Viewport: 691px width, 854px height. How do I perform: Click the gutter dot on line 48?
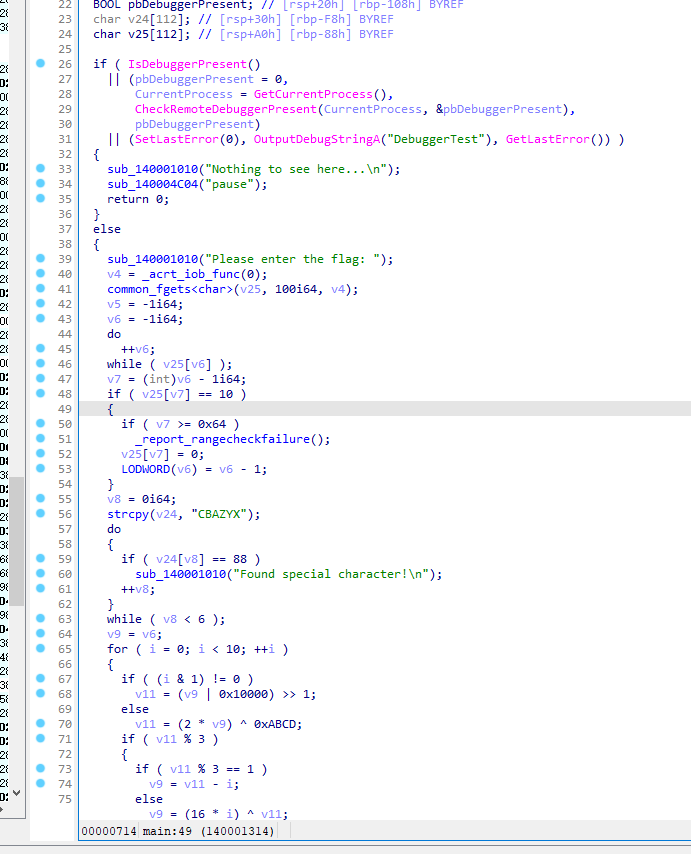[x=40, y=394]
